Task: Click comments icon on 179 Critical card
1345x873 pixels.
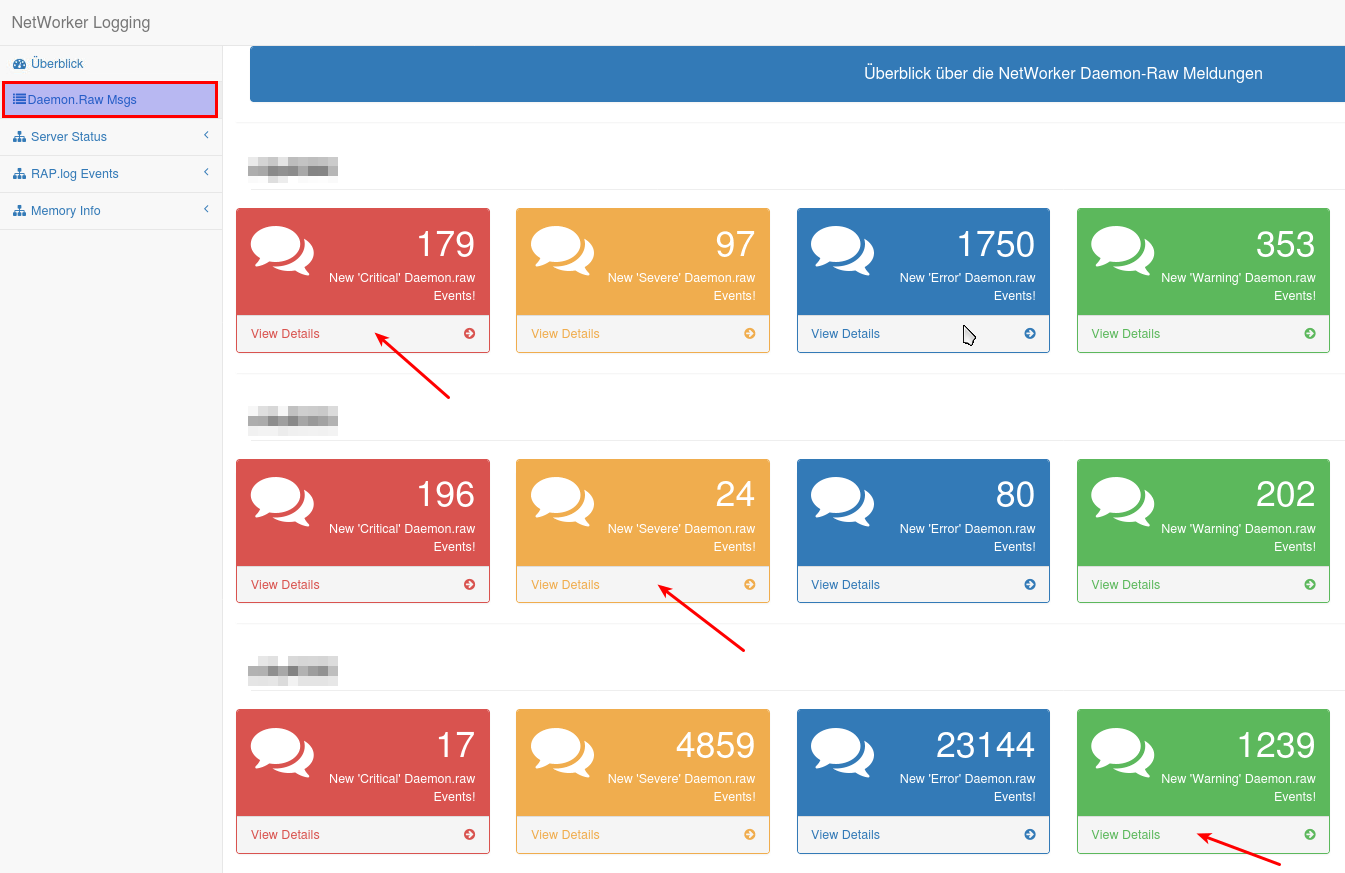Action: click(x=282, y=250)
